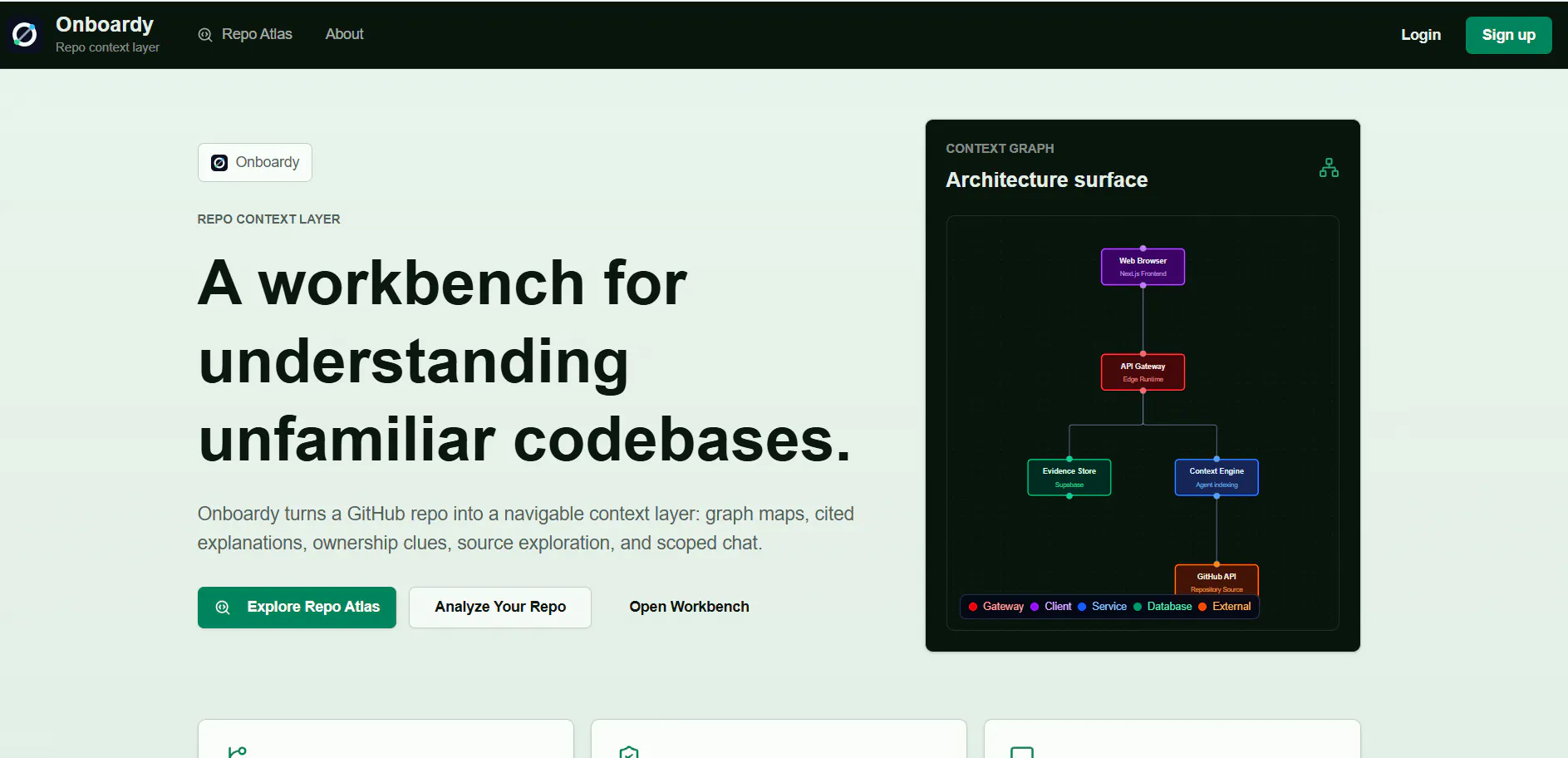The image size is (1568, 758).
Task: Click the 'Repo context layer' tagline in navbar
Action: tap(107, 47)
